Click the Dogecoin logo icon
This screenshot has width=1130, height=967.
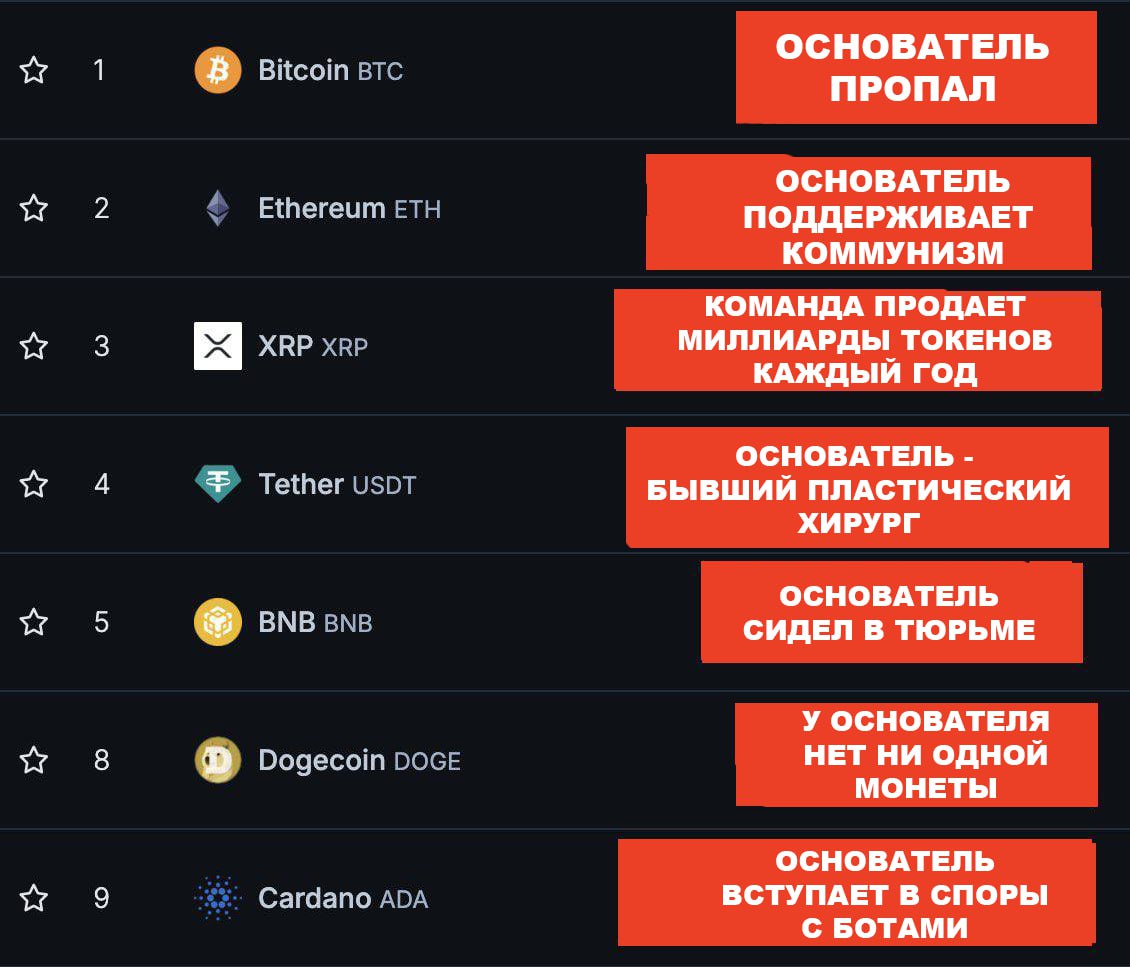coord(217,761)
